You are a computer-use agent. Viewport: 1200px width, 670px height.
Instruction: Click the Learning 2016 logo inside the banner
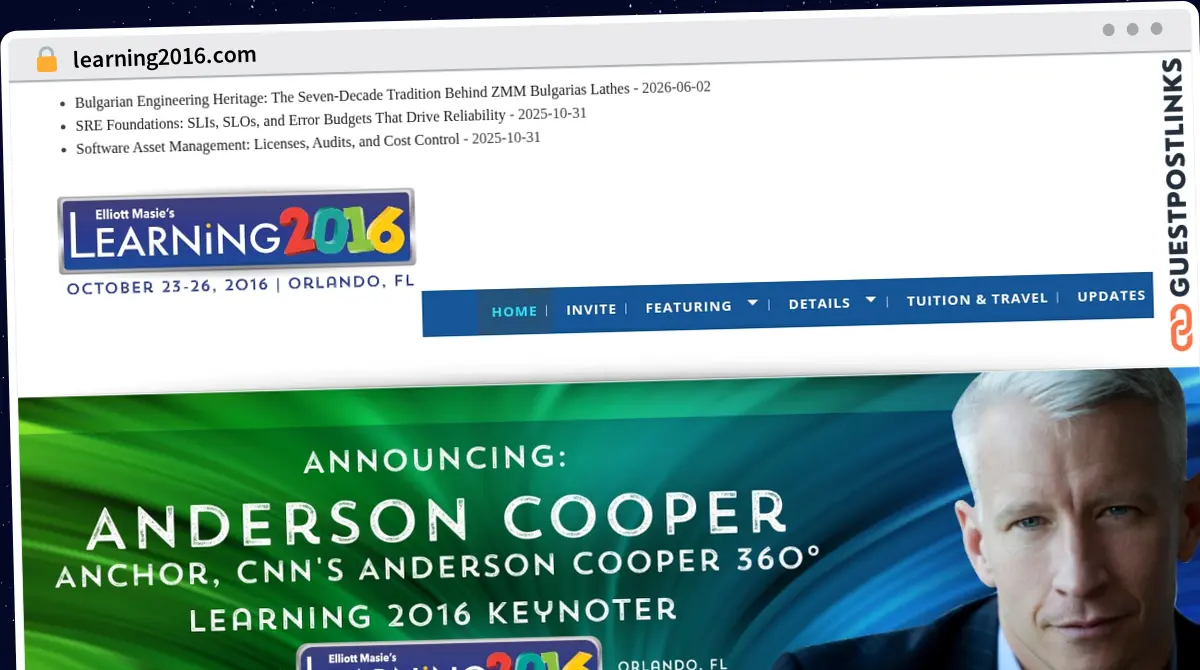pyautogui.click(x=450, y=653)
